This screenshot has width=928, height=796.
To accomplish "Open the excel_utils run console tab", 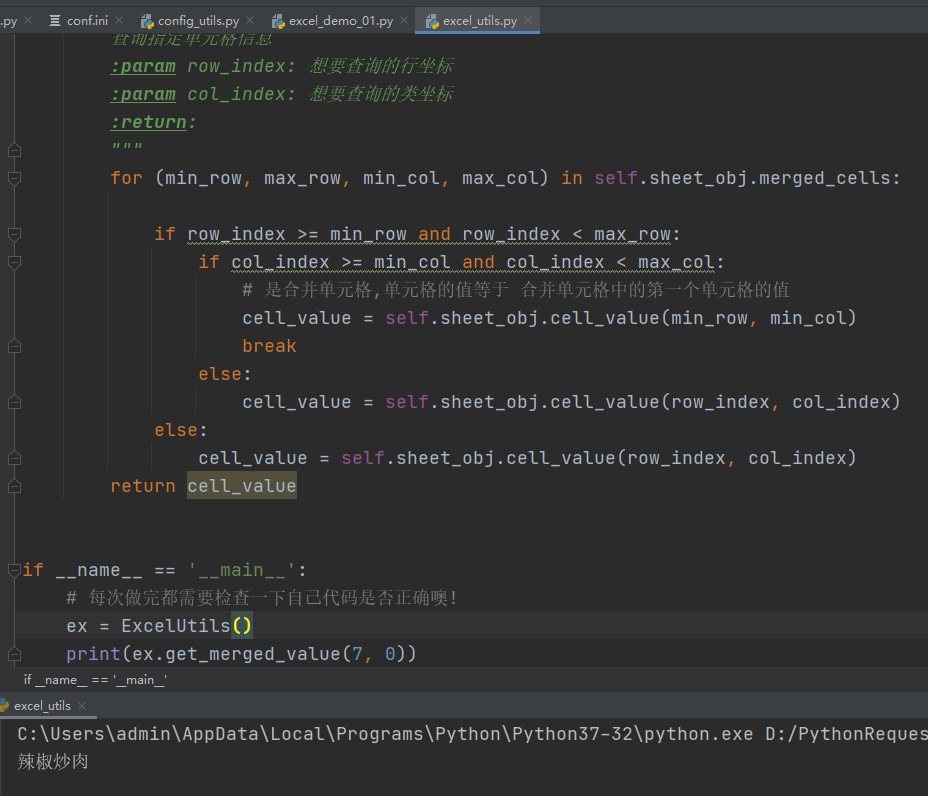I will tap(42, 705).
